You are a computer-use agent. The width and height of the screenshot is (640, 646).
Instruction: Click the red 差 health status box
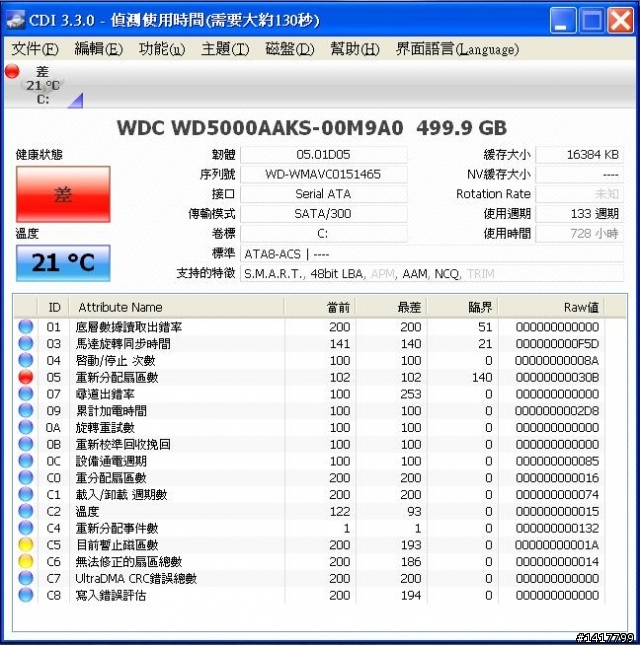coord(63,194)
